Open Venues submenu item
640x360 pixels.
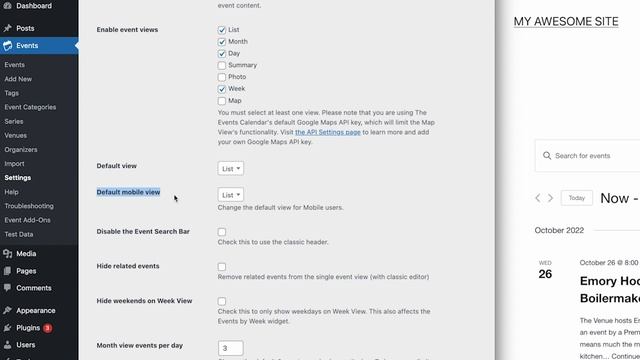(x=16, y=135)
